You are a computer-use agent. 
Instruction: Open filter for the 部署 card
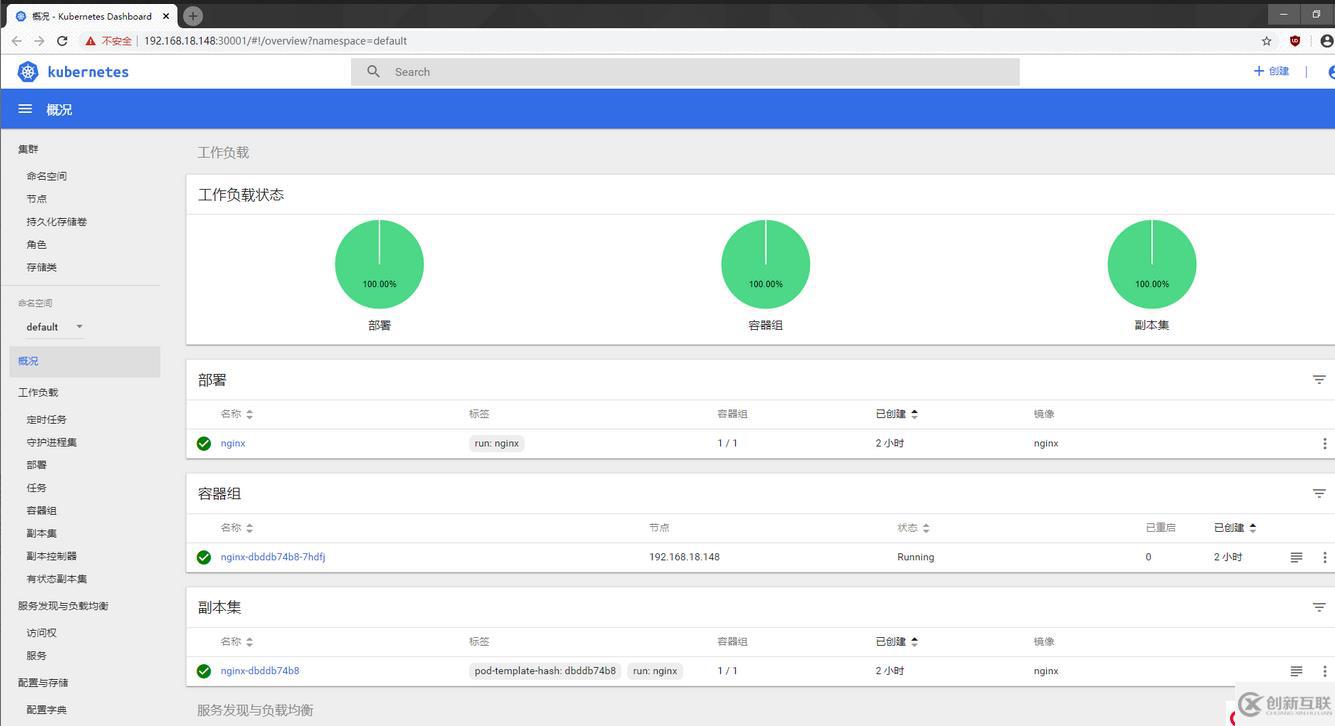pos(1319,380)
